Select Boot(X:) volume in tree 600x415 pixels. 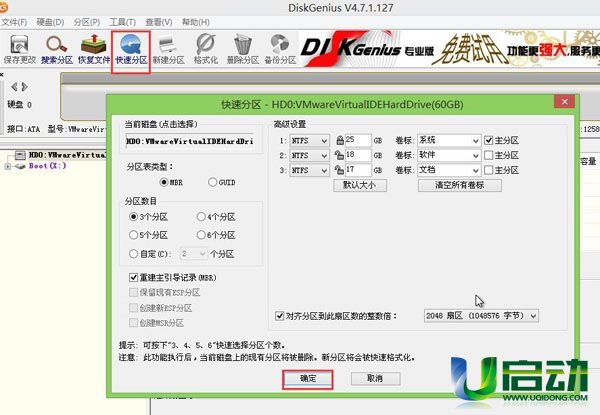47,166
